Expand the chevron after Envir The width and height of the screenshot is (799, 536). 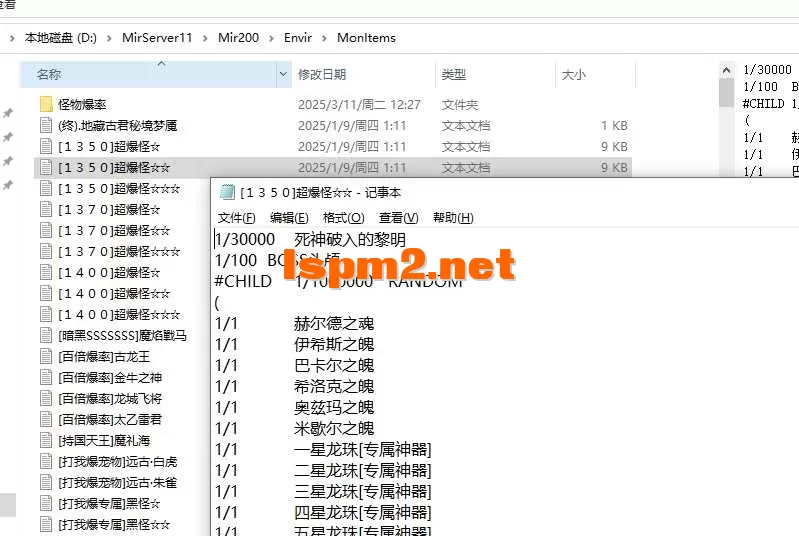point(324,38)
